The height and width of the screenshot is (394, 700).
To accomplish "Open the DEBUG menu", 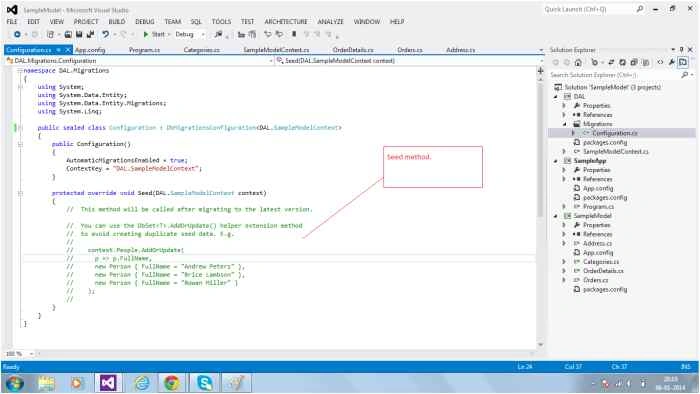I will pos(145,21).
